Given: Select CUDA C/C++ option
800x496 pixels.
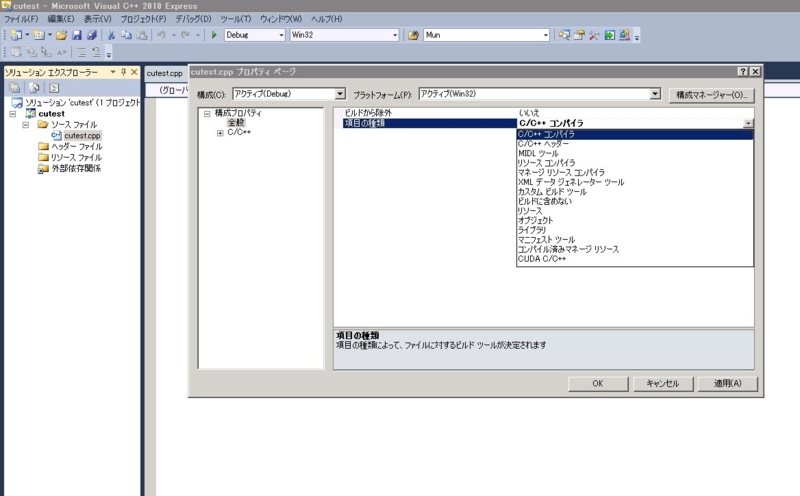Looking at the screenshot, I should coord(635,259).
